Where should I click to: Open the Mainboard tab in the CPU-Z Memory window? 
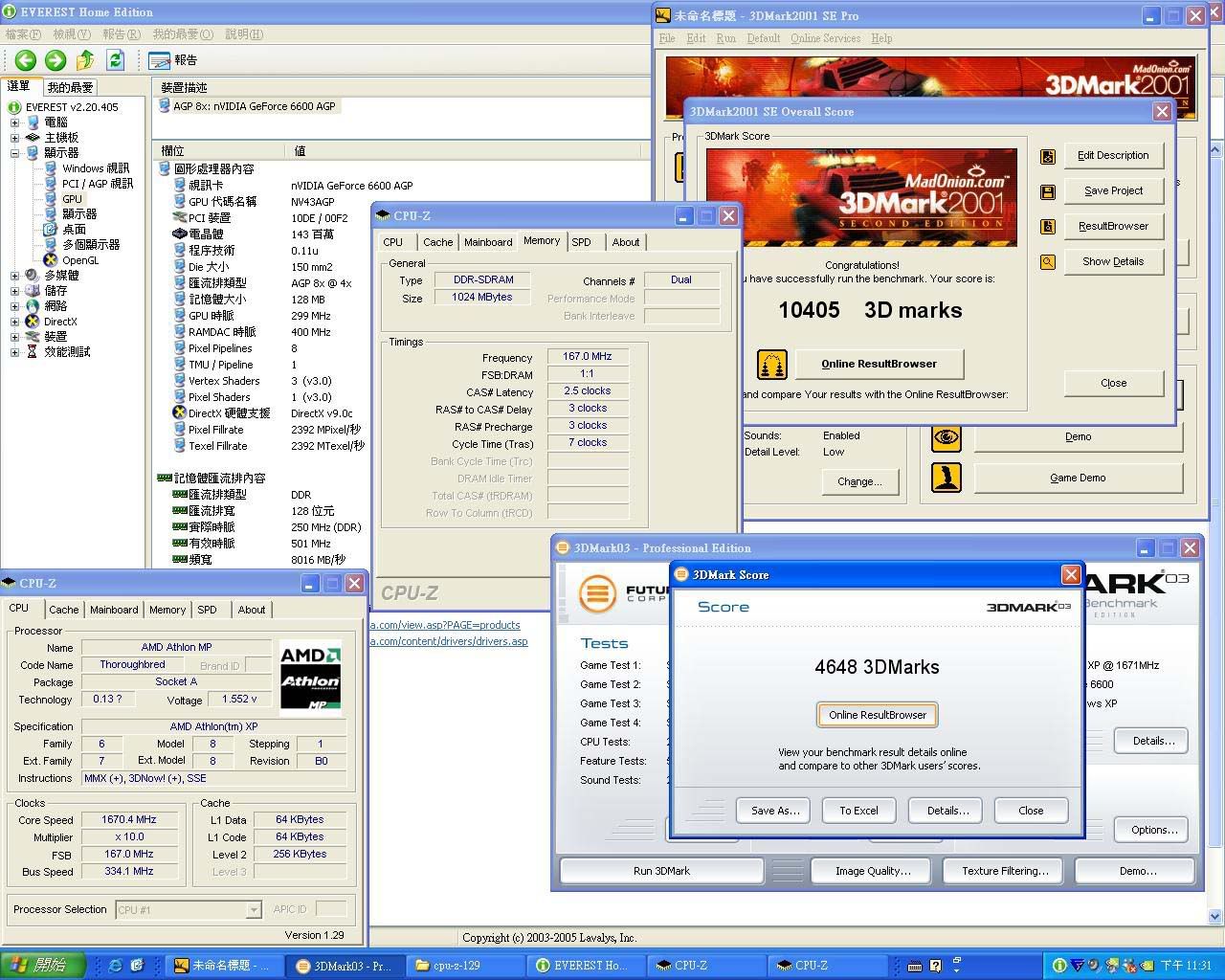click(x=488, y=242)
